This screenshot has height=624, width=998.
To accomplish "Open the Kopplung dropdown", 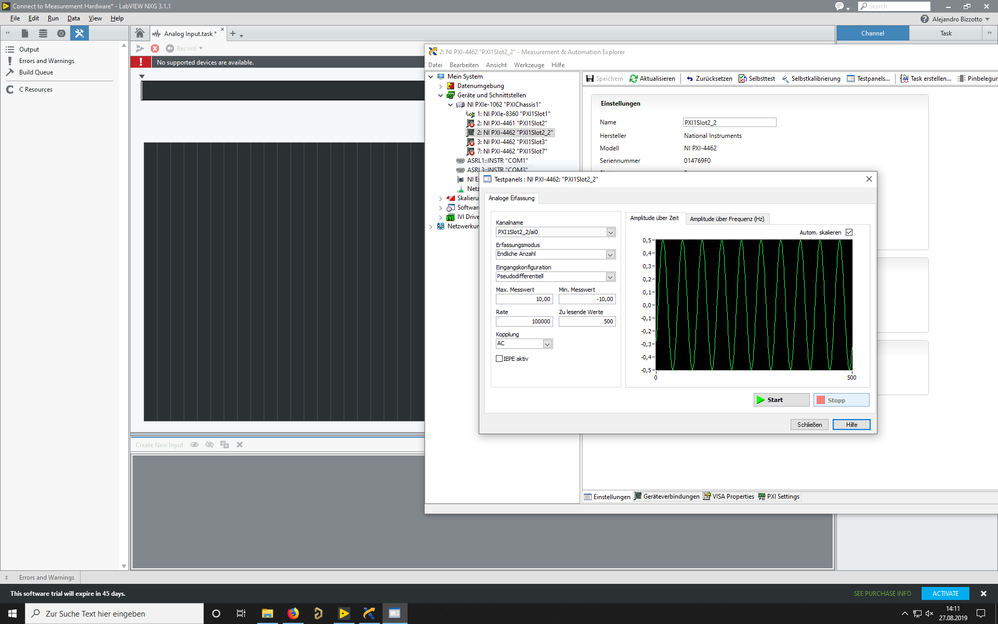I will coord(547,344).
